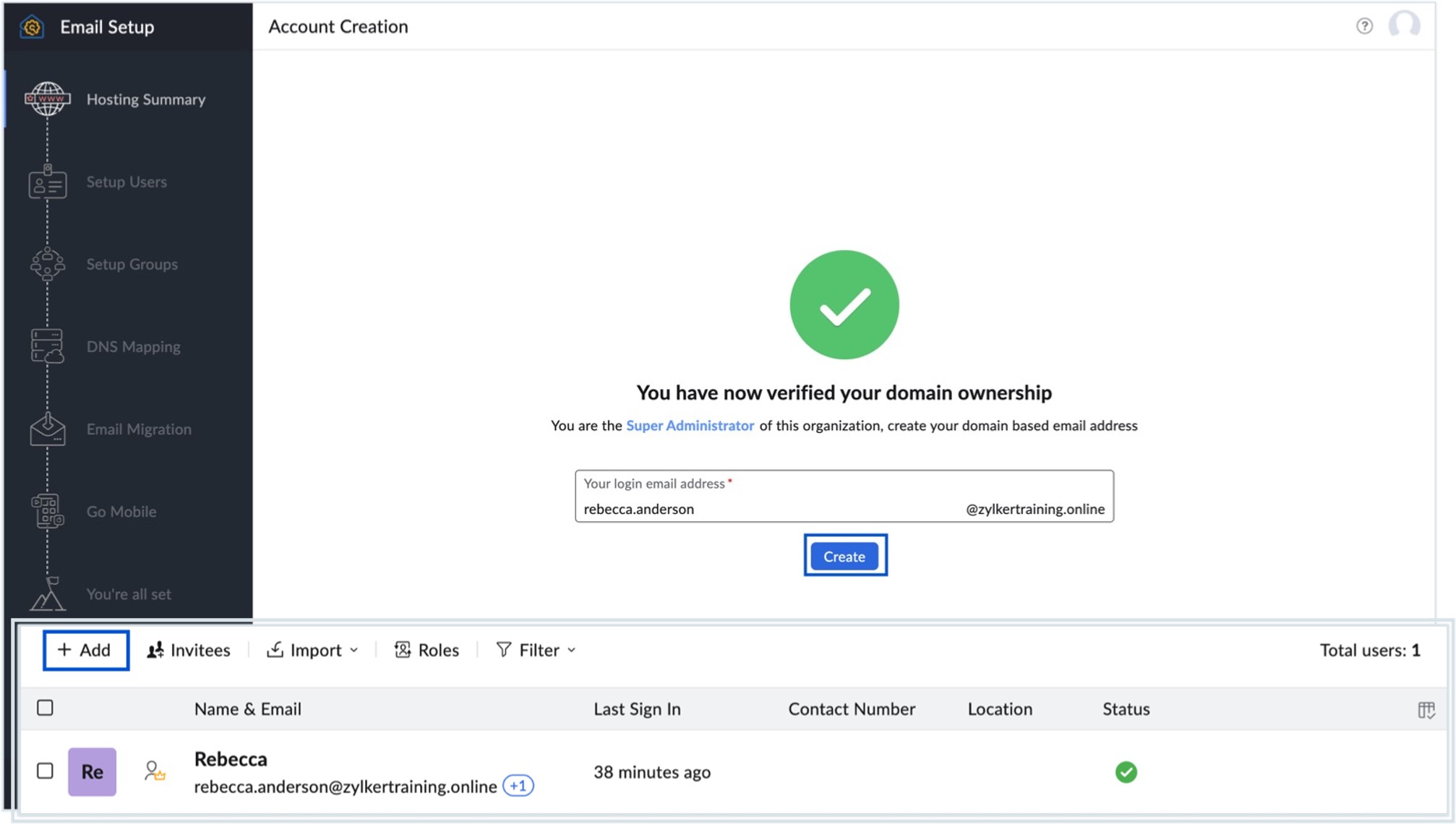This screenshot has height=824, width=1456.
Task: Click rebecca.anderson@zylkertraining.online email text
Action: click(346, 786)
